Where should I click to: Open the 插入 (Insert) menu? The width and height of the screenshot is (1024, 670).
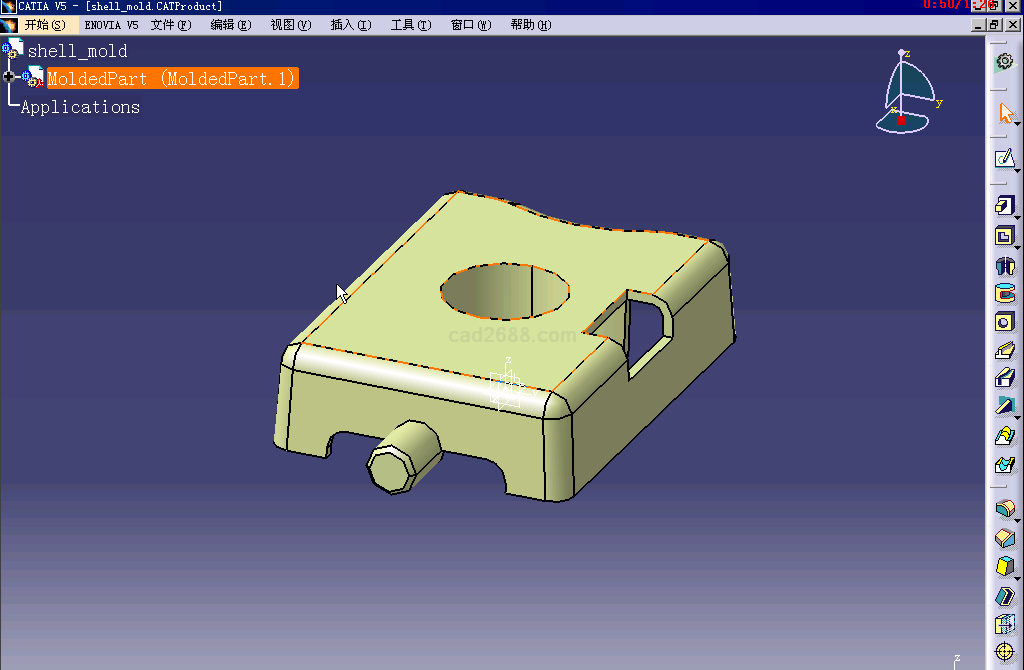[x=350, y=25]
